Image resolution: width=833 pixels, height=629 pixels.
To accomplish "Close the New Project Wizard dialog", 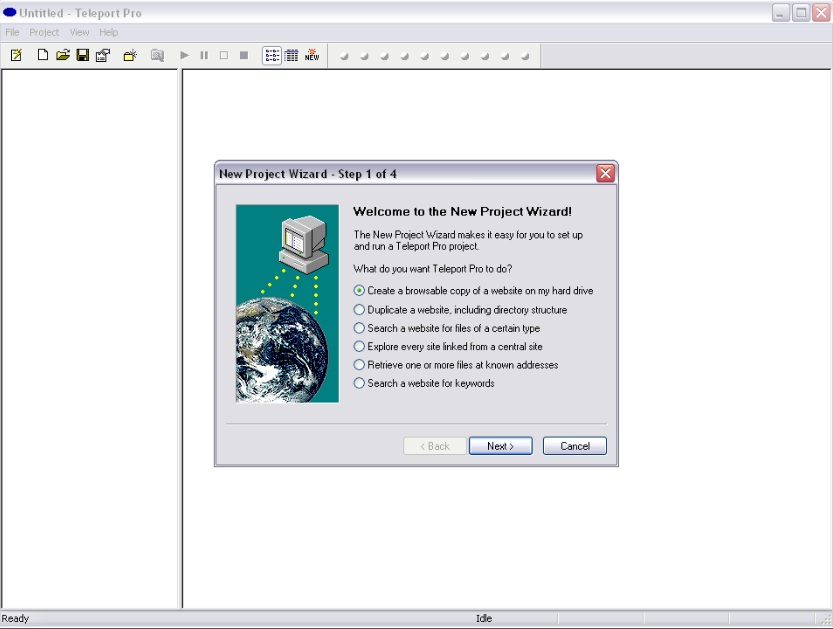I will pos(605,174).
